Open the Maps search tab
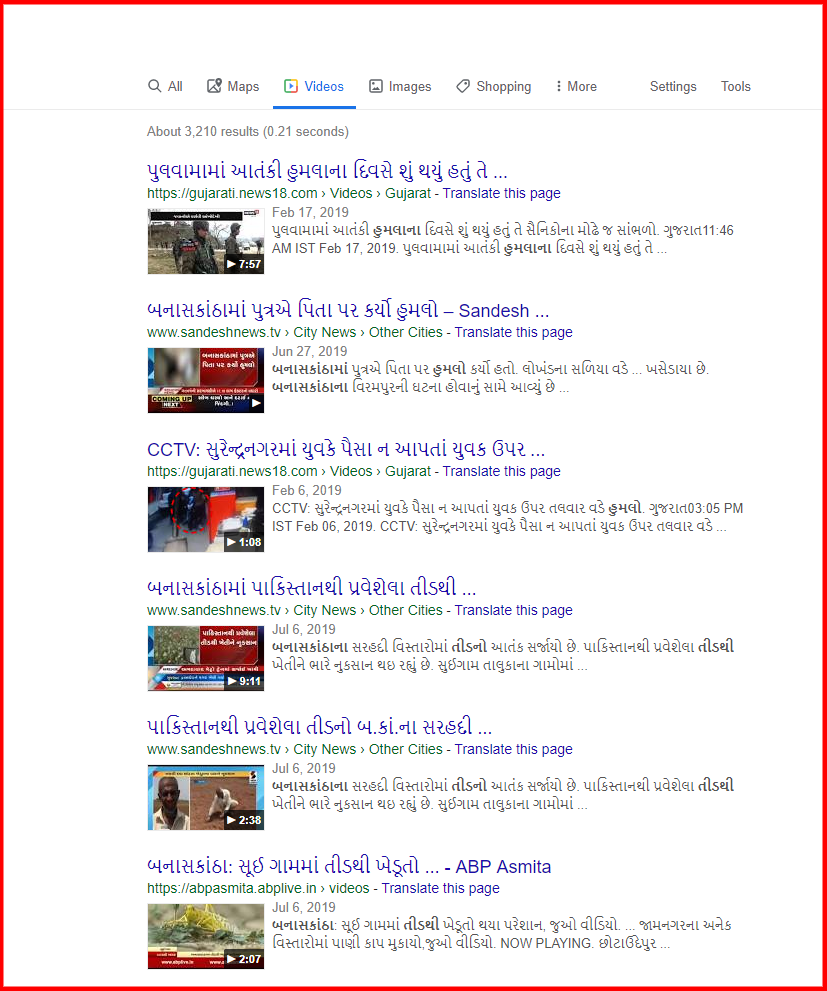The image size is (827, 991). point(233,87)
